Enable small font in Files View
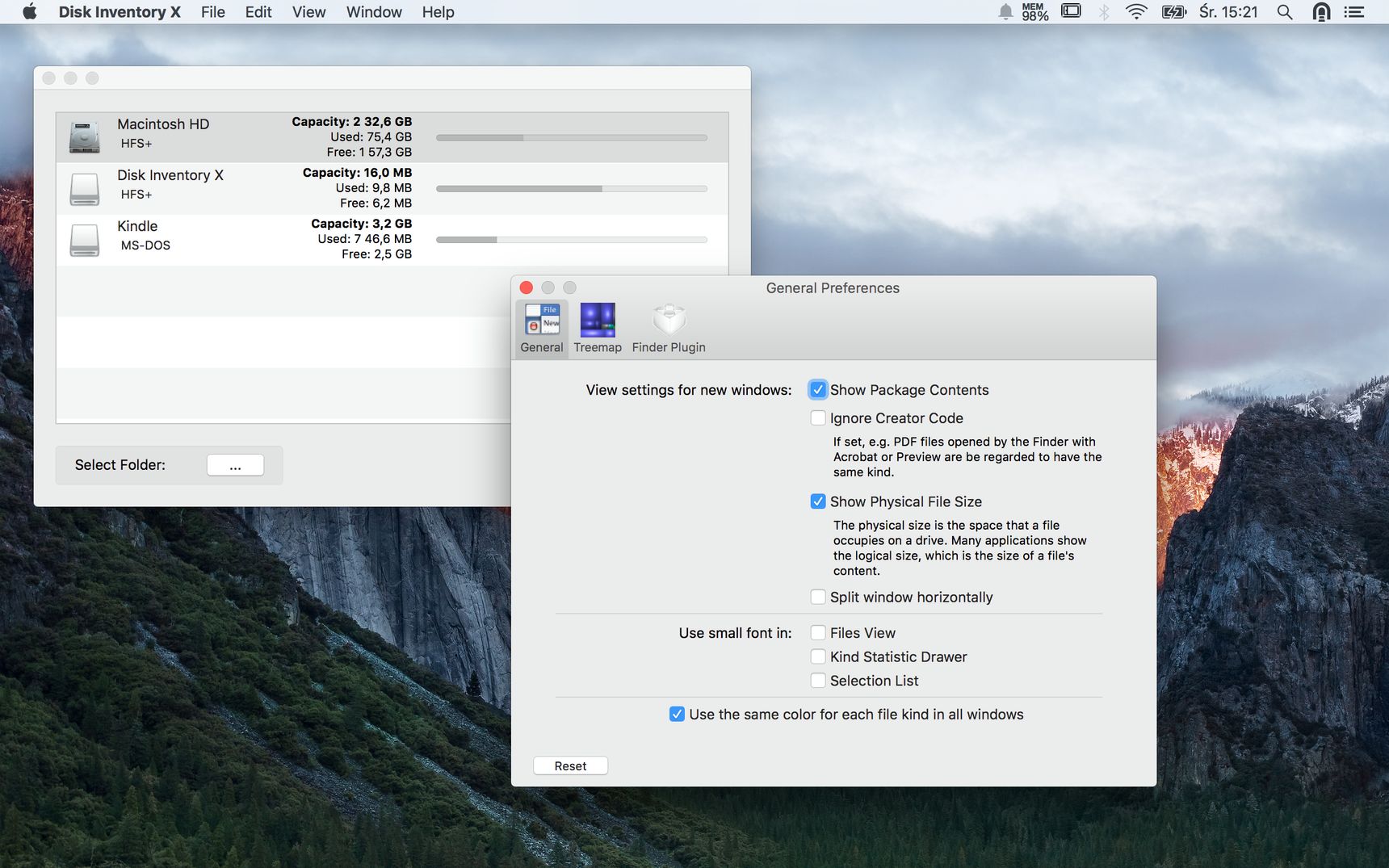Screen dimensions: 1389x868 click(818, 633)
